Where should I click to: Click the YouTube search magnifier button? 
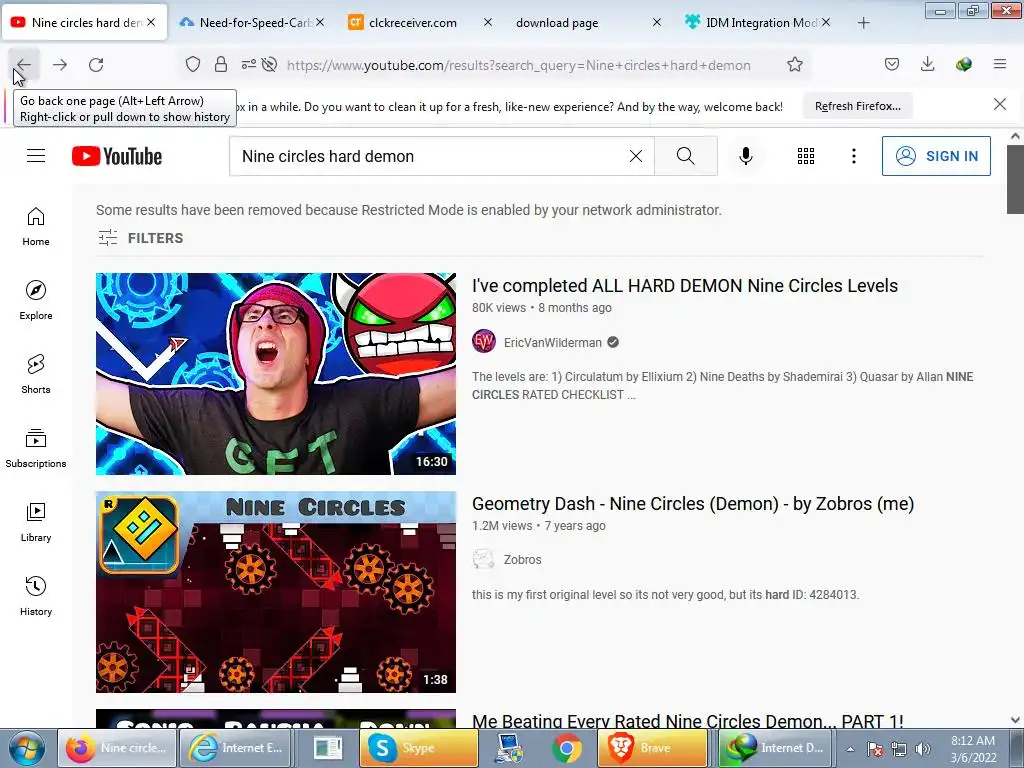(x=686, y=156)
